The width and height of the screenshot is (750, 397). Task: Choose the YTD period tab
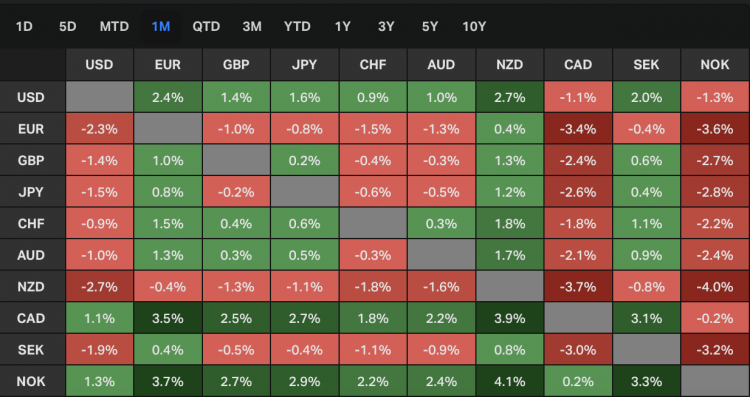coord(297,26)
